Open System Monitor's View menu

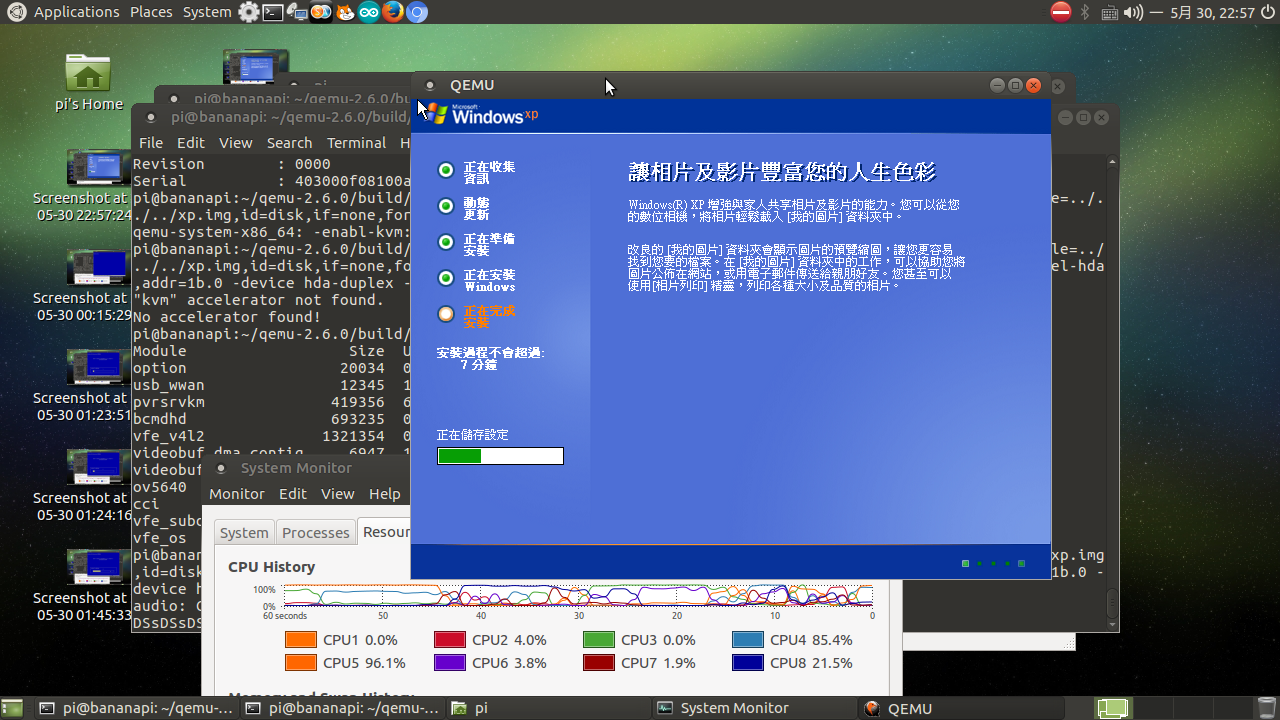click(338, 494)
